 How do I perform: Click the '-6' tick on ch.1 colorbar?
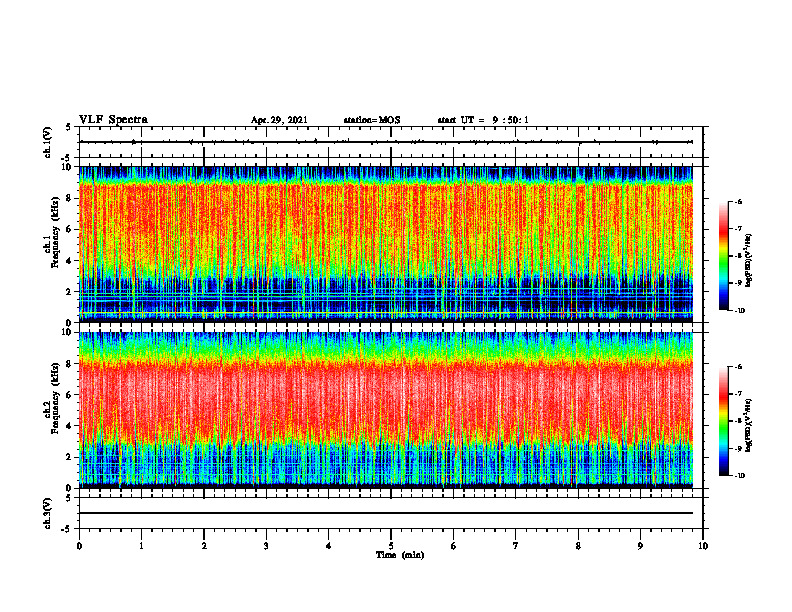tap(738, 201)
